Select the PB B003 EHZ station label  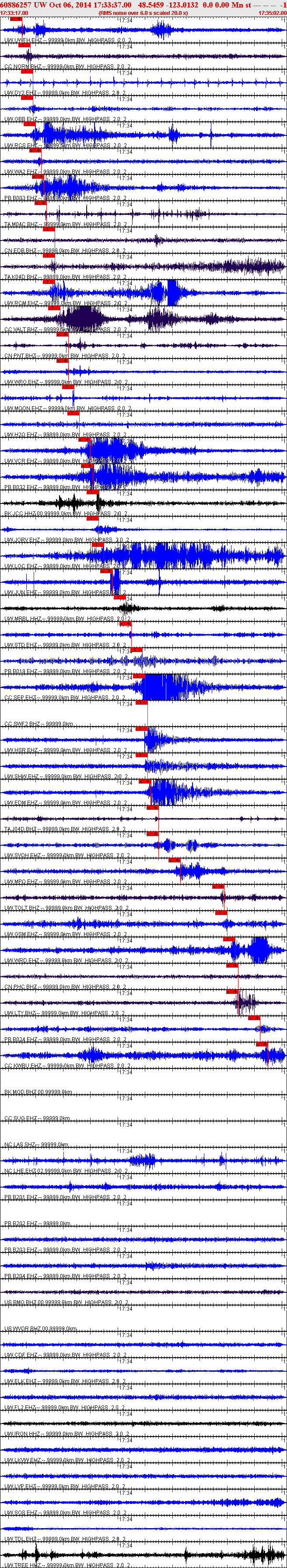tap(22, 199)
